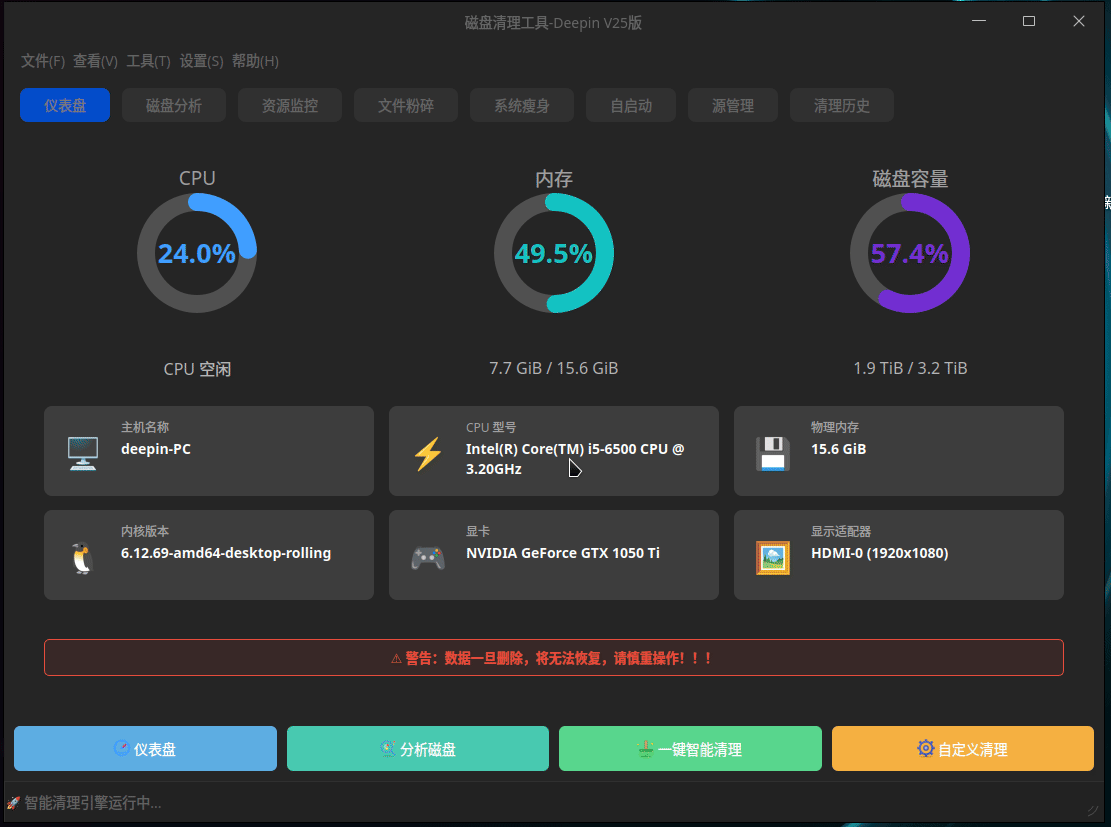Click the 24.0% CPU value
Screen dimensions: 1111x827
pos(196,253)
